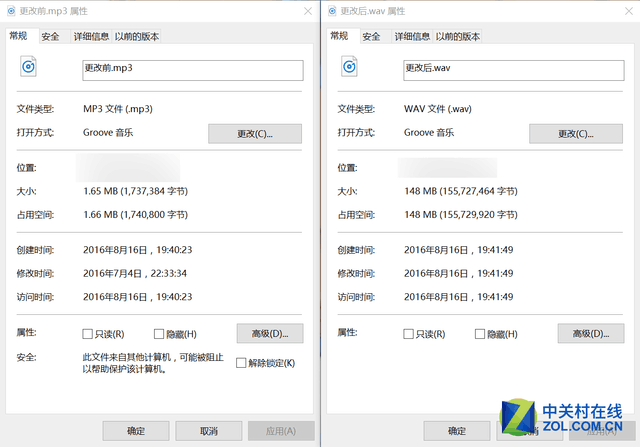Open 高级(D)... in wav dialog
Viewport: 640px width, 447px height.
click(591, 334)
